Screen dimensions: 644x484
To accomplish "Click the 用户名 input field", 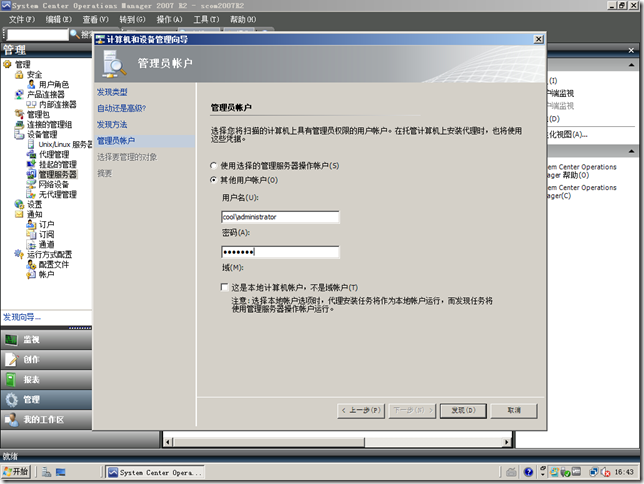I will tap(280, 217).
